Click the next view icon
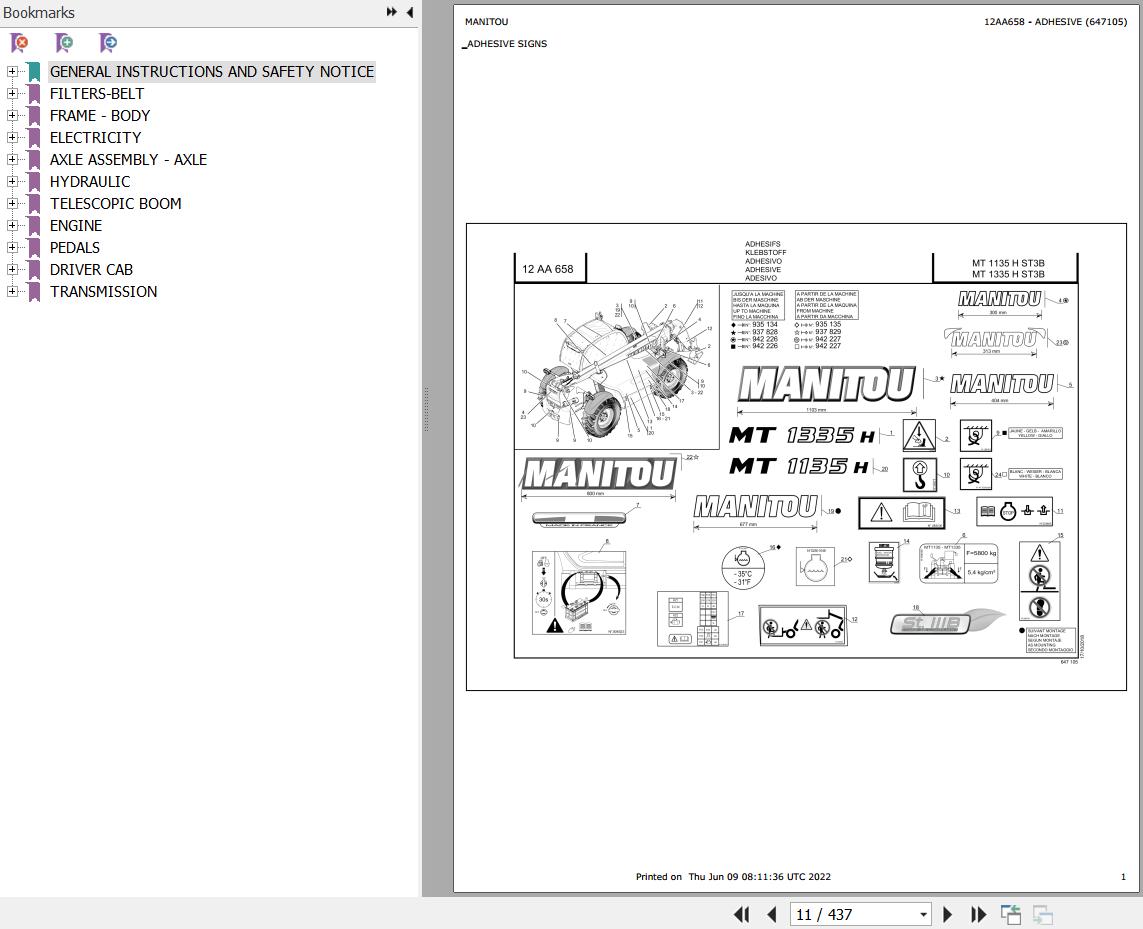This screenshot has height=929, width=1143. point(1042,914)
